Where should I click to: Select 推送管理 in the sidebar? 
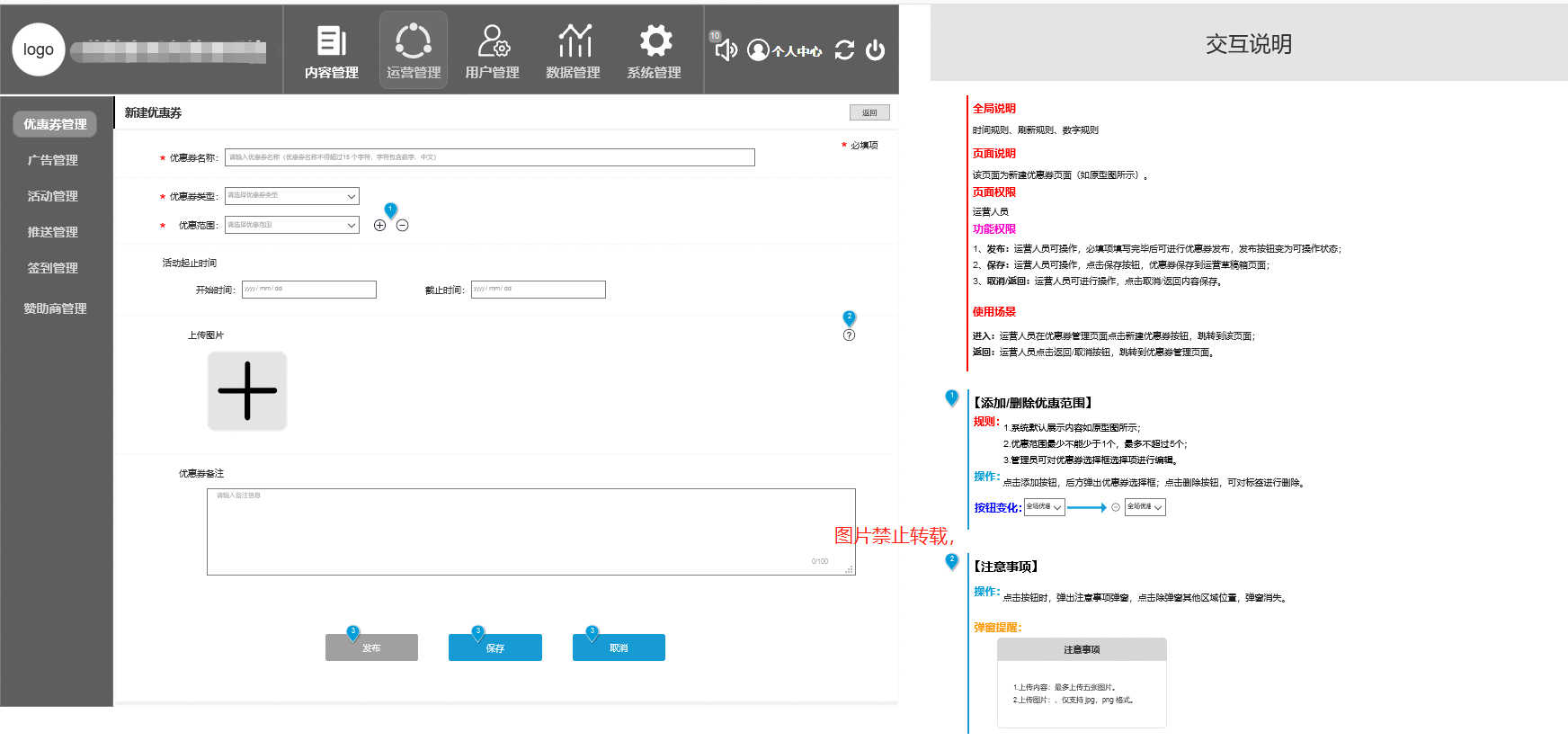(53, 232)
